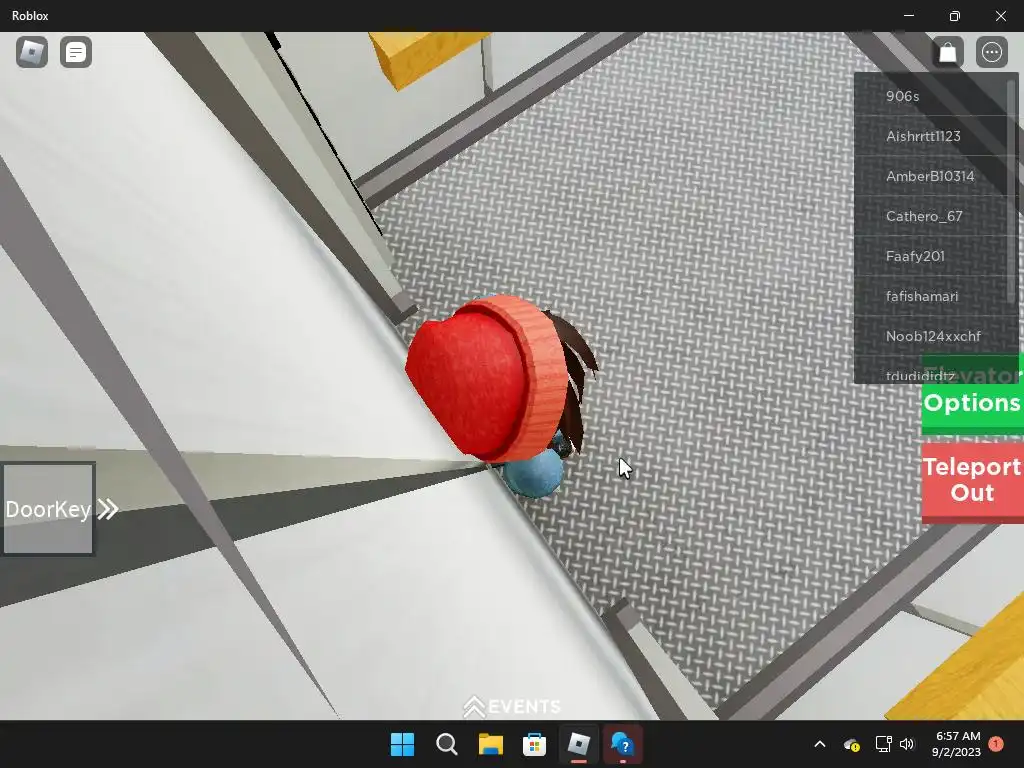Show hidden system tray icons
The width and height of the screenshot is (1024, 768).
point(820,744)
